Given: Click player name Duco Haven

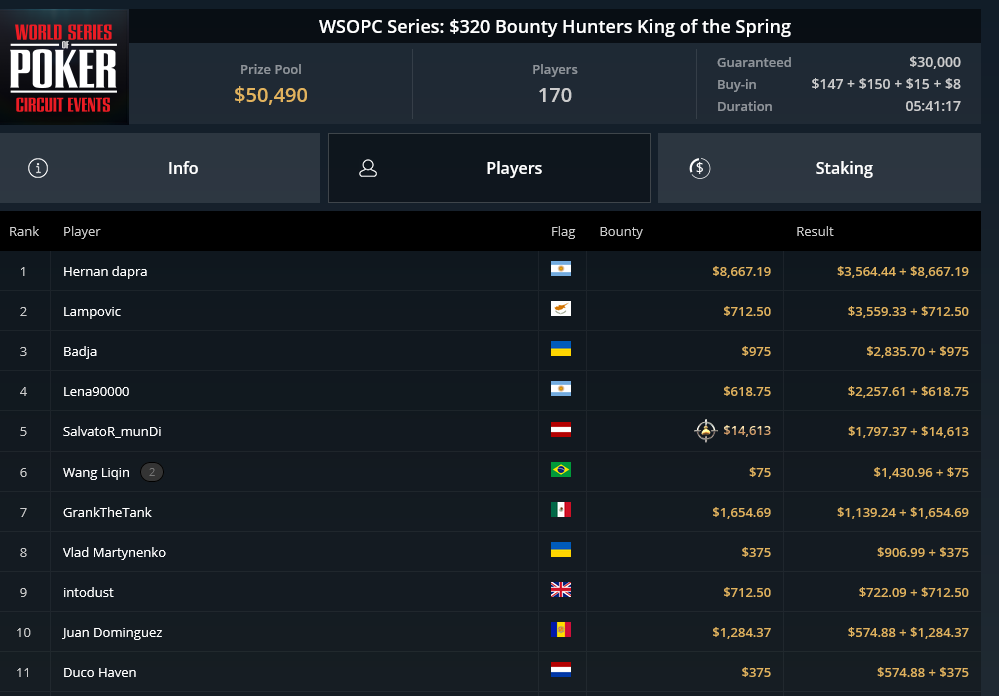Looking at the screenshot, I should coord(99,672).
